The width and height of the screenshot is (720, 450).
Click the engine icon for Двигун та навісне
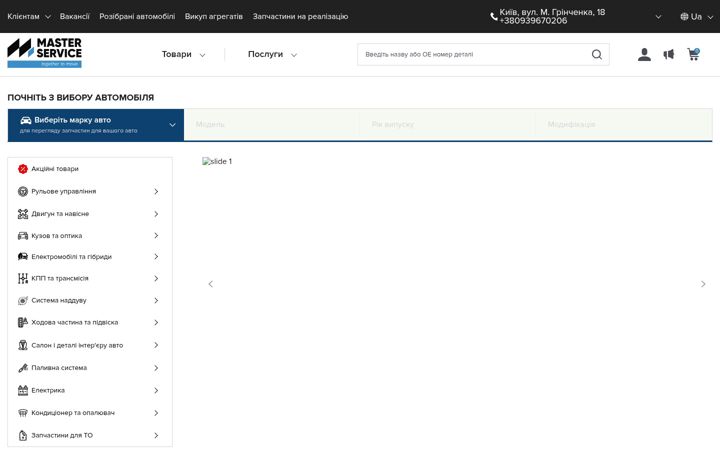coord(22,214)
